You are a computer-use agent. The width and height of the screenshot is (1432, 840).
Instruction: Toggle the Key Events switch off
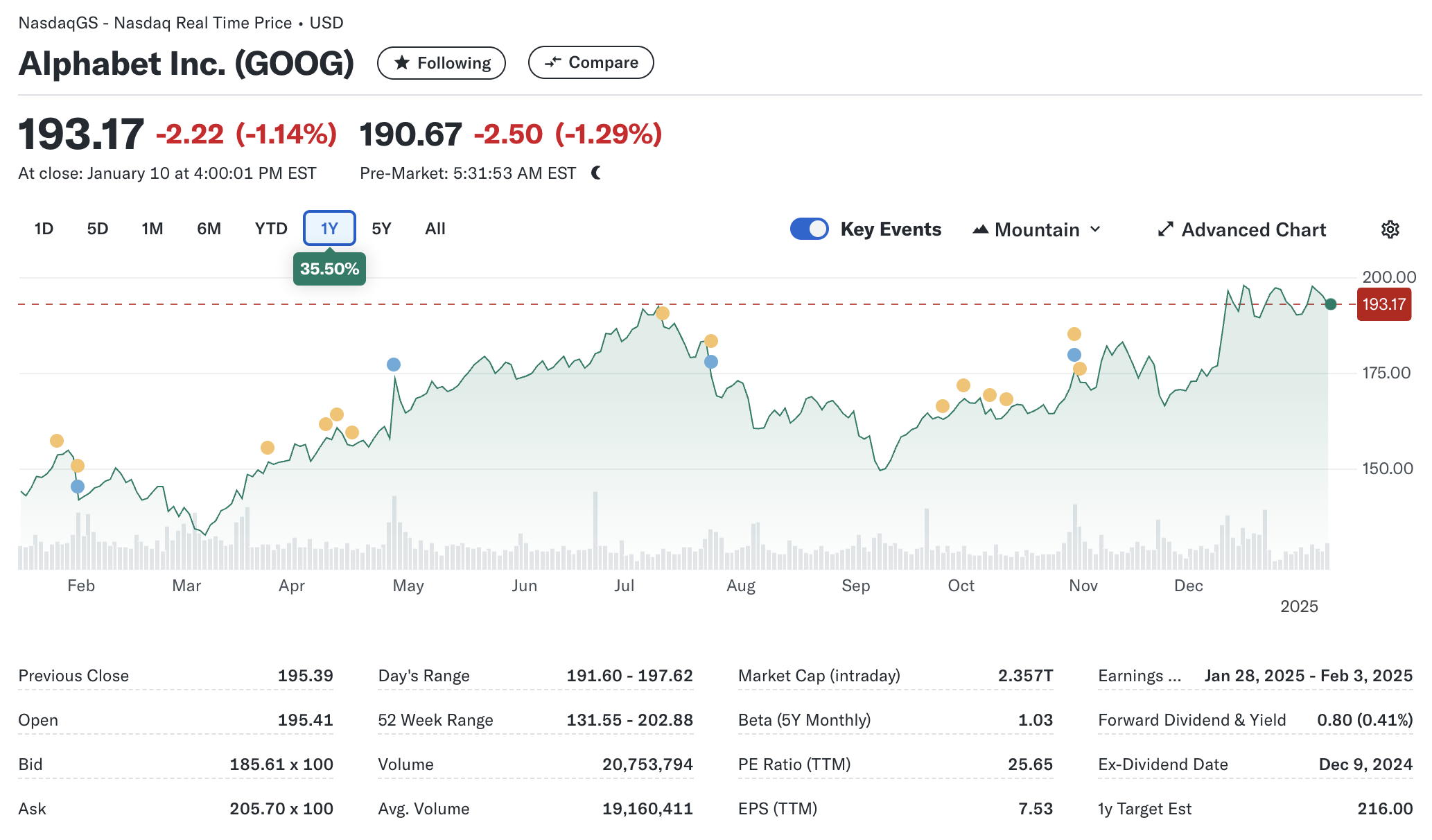point(809,229)
